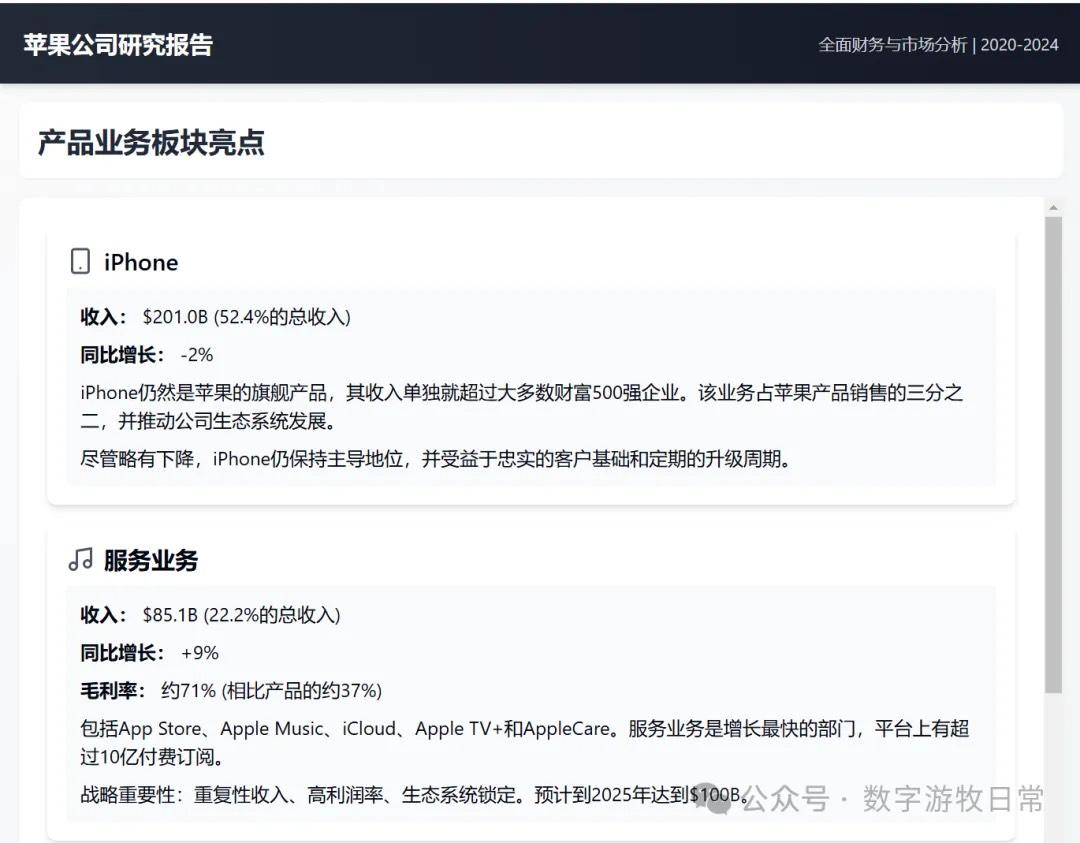Click the paragraph mentioning 财富500强企业

520,406
